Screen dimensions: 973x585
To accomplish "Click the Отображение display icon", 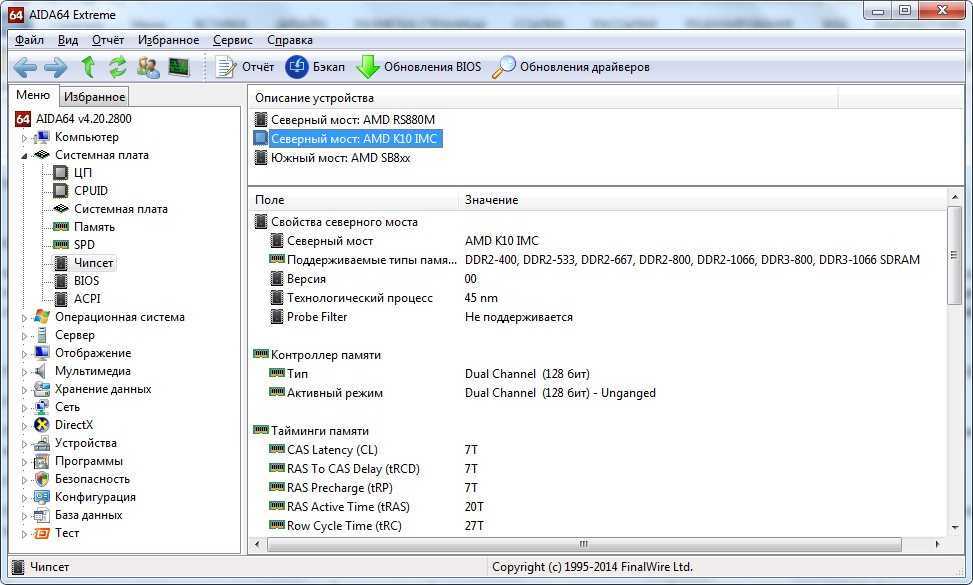I will click(42, 353).
